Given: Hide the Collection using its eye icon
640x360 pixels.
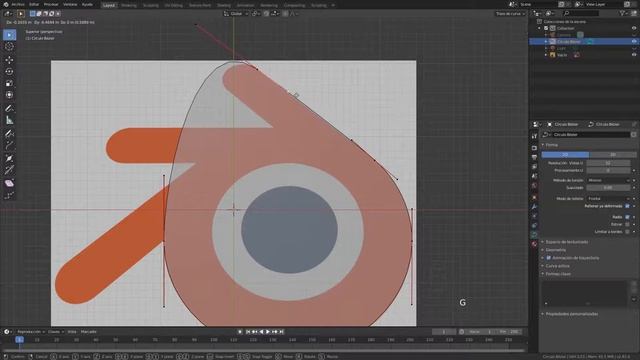Looking at the screenshot, I should [x=634, y=28].
